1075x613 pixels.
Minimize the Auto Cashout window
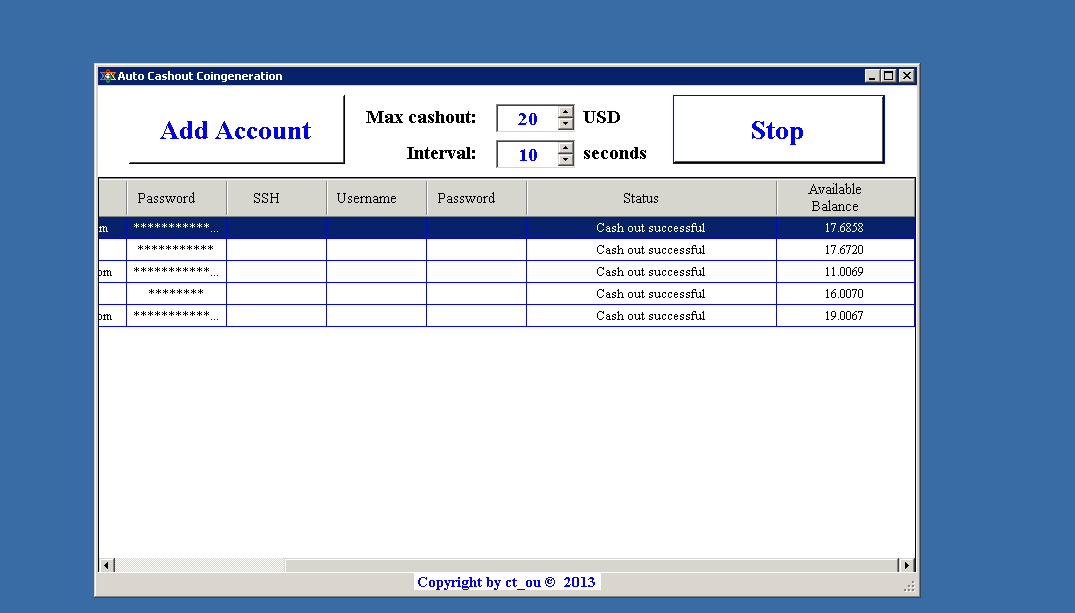tap(871, 75)
